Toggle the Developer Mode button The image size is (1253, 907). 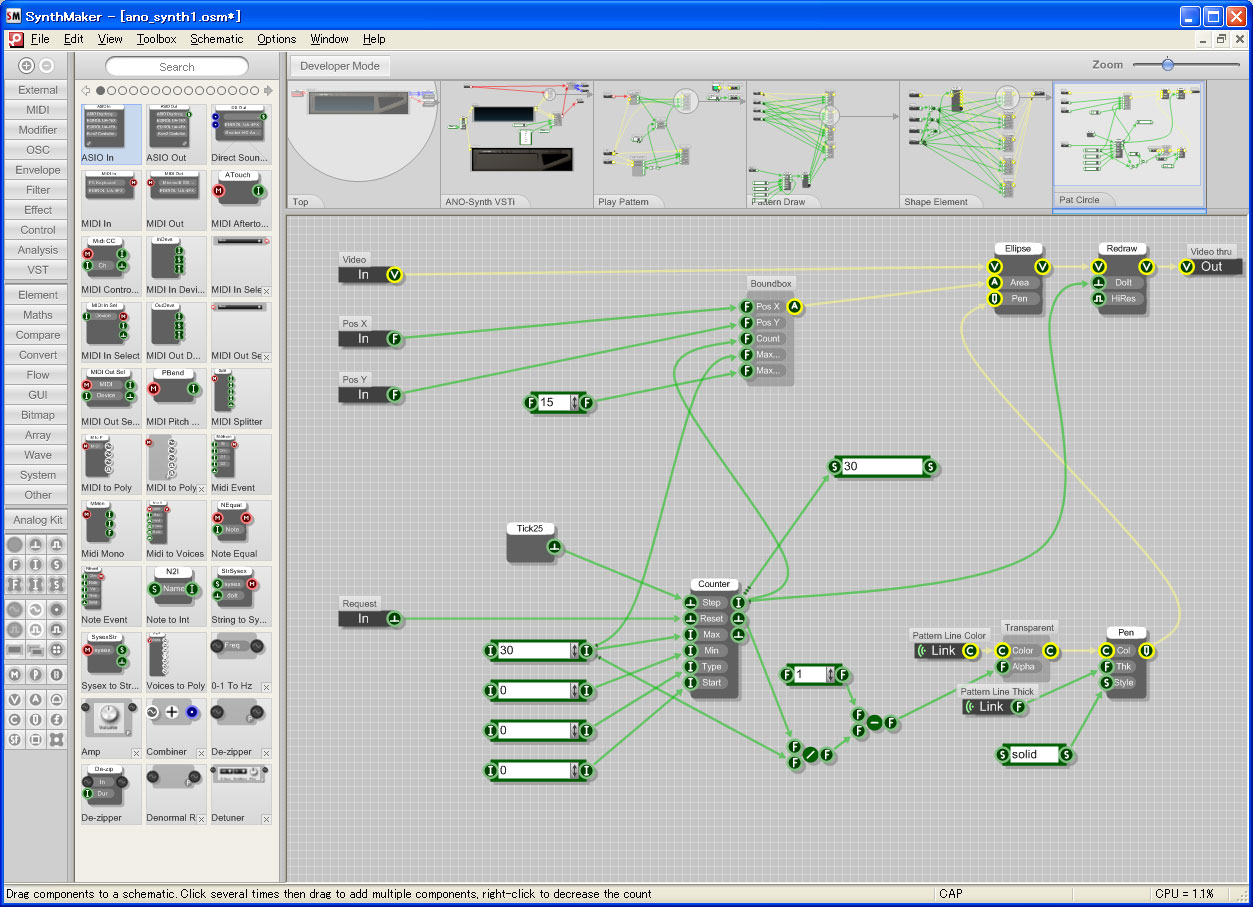click(340, 66)
